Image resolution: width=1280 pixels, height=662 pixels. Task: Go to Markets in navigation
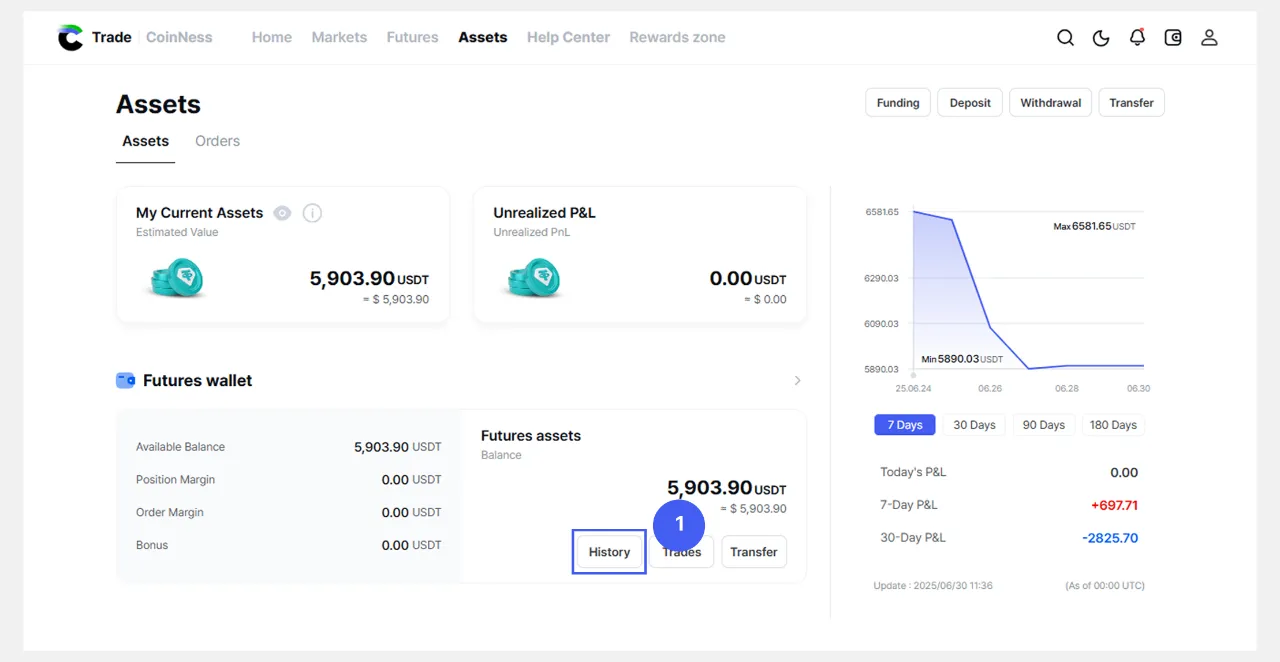339,37
